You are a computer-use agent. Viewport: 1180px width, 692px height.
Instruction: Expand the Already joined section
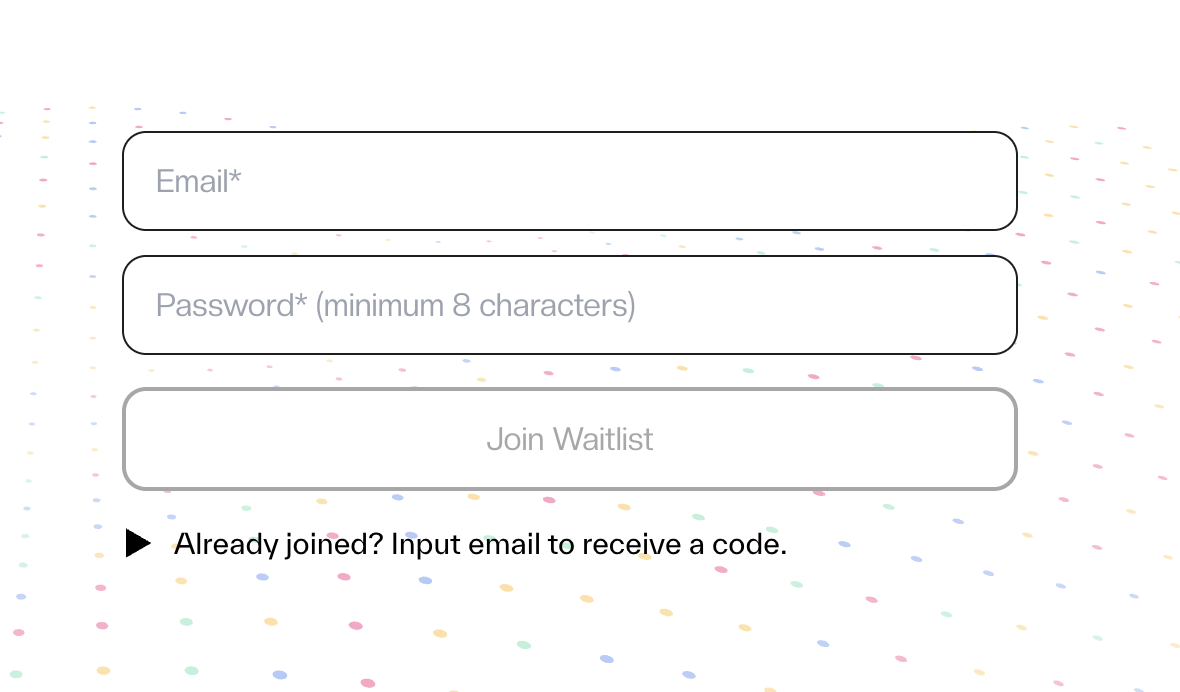[456, 544]
